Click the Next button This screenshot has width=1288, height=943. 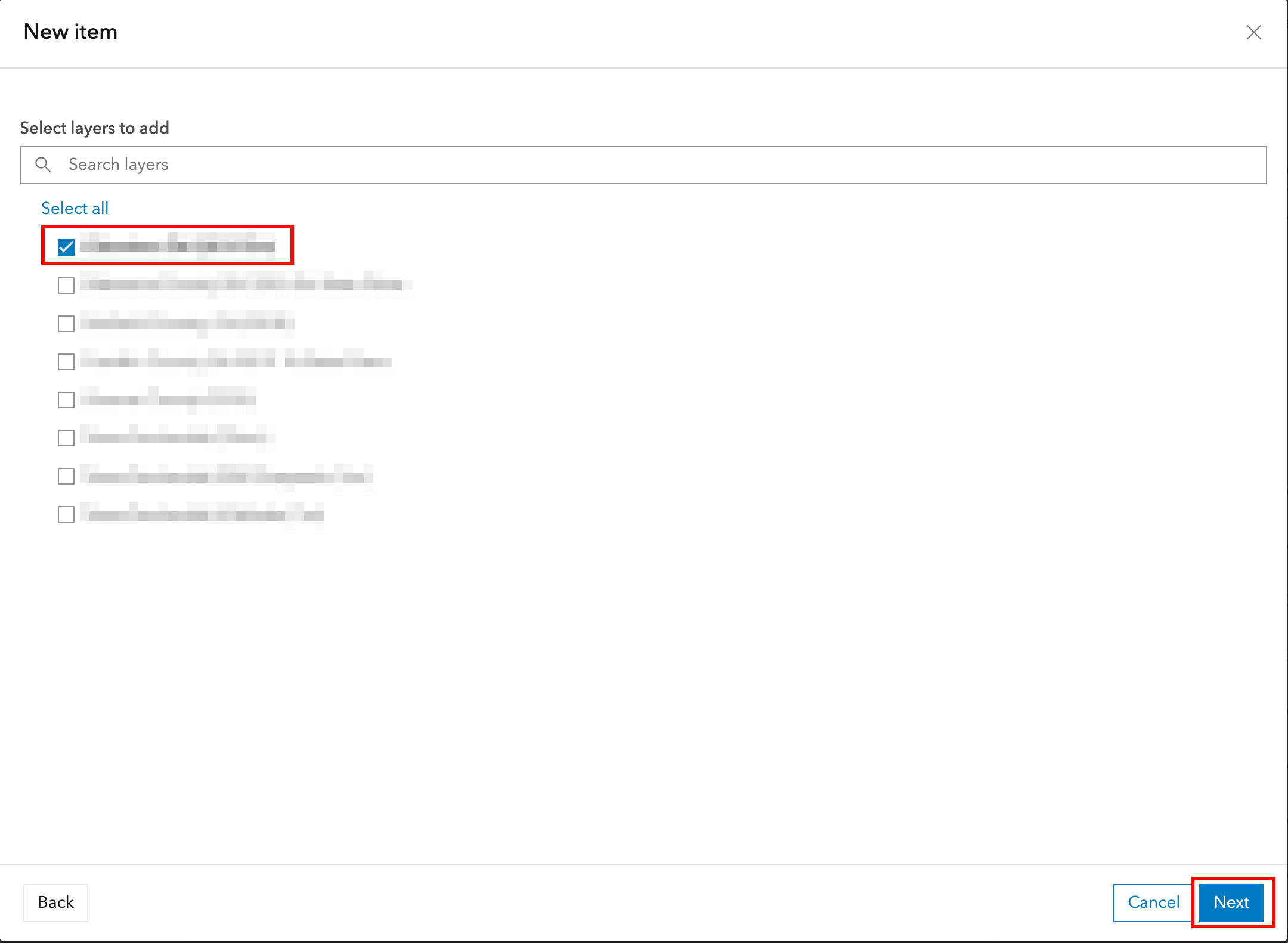[1231, 902]
